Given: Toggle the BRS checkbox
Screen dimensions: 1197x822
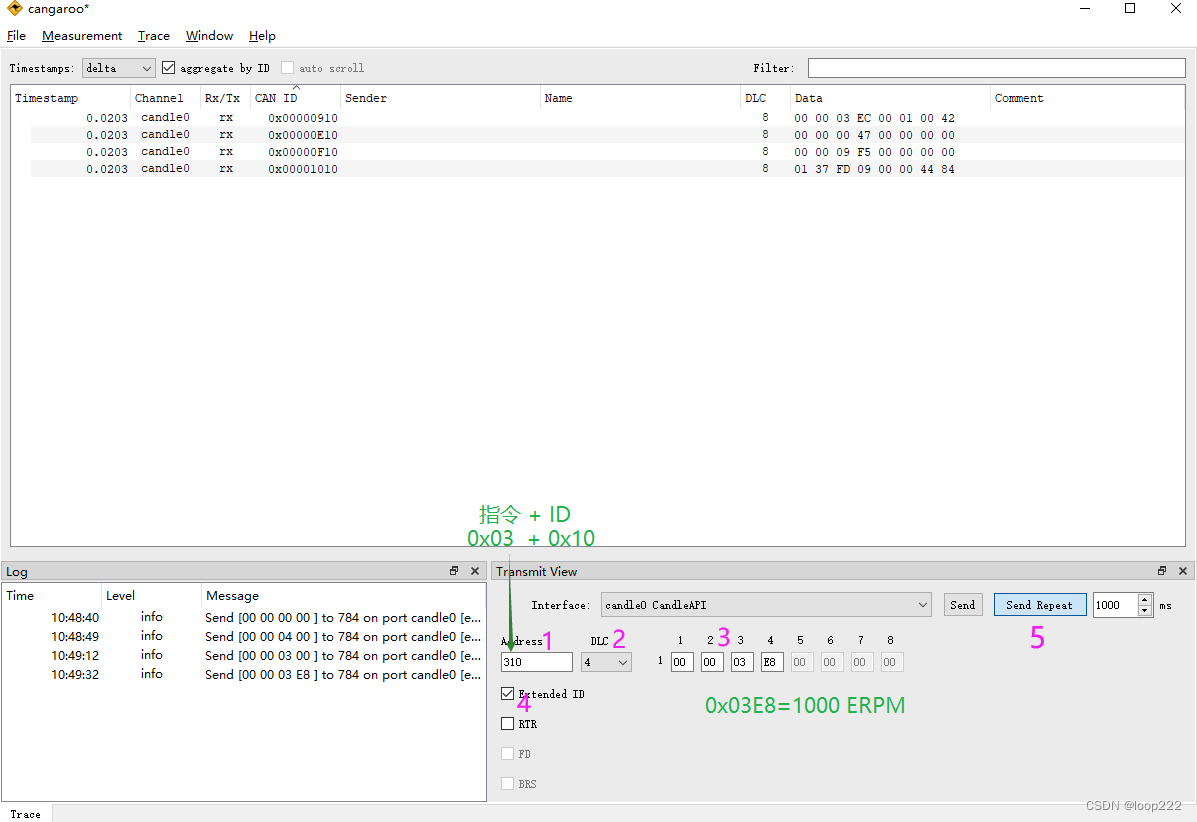Looking at the screenshot, I should pos(508,784).
